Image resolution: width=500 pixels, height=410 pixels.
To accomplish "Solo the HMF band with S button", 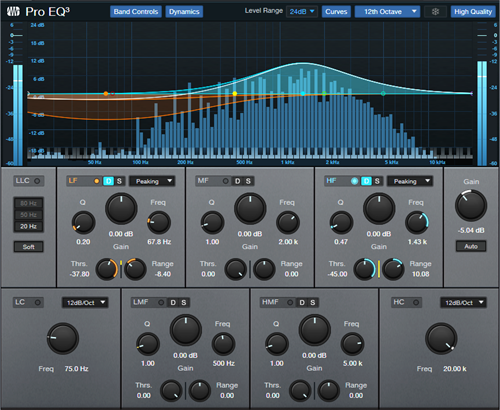I will coord(313,302).
